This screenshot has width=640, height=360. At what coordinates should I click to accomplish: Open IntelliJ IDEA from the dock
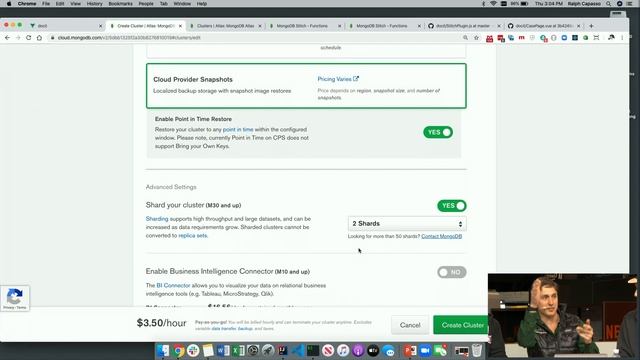pyautogui.click(x=283, y=351)
